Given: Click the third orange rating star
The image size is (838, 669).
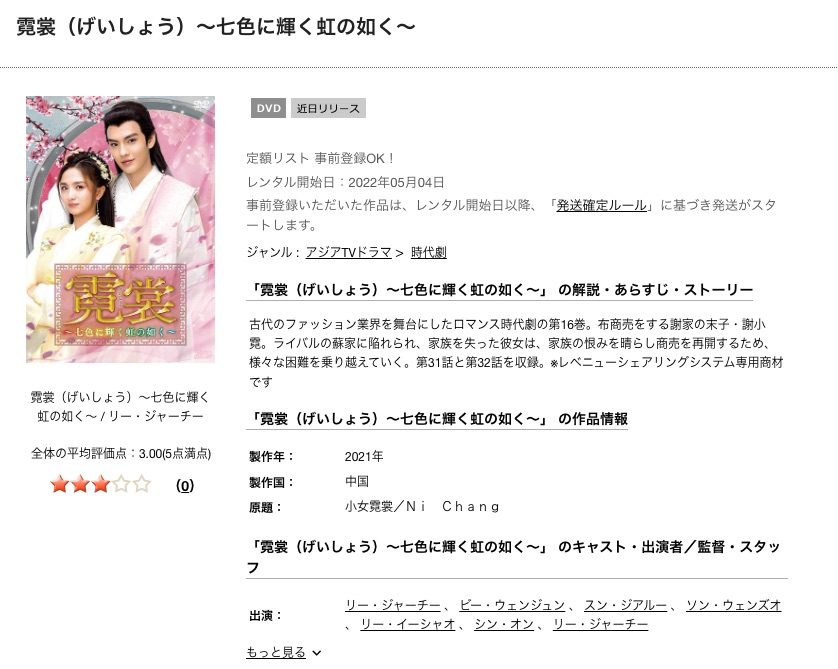Looking at the screenshot, I should pos(100,485).
